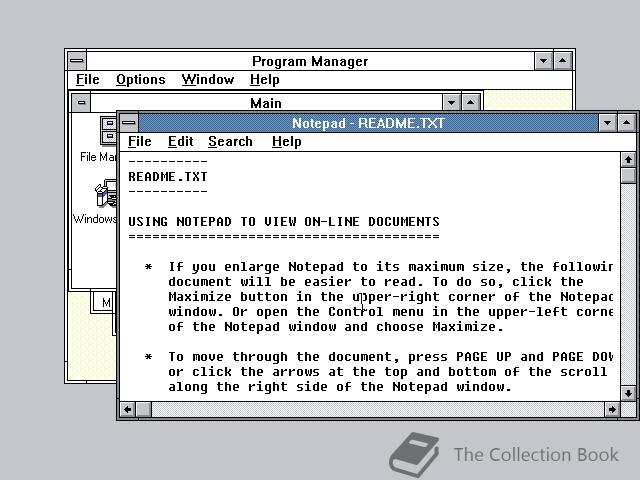Click the Program Manager title bar
The height and width of the screenshot is (480, 640).
click(310, 61)
